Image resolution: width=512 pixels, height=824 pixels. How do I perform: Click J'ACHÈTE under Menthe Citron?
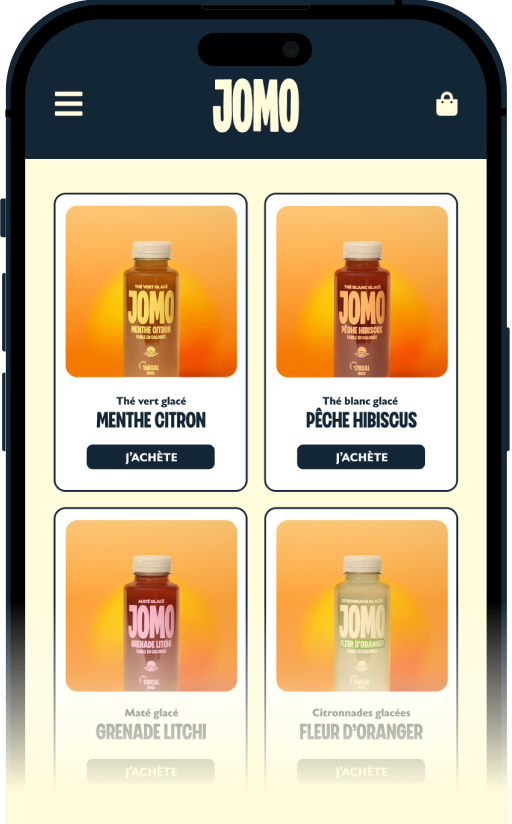tap(151, 457)
